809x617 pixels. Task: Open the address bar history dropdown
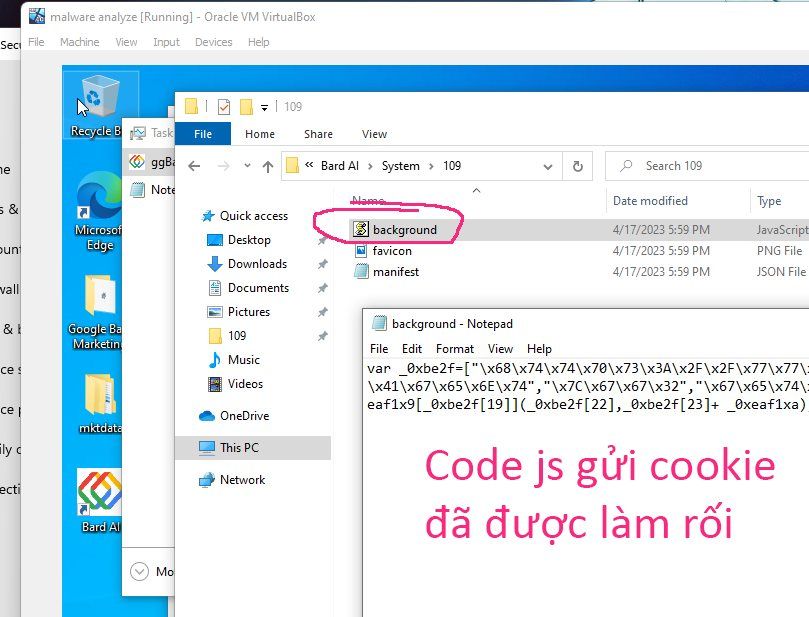click(x=549, y=166)
